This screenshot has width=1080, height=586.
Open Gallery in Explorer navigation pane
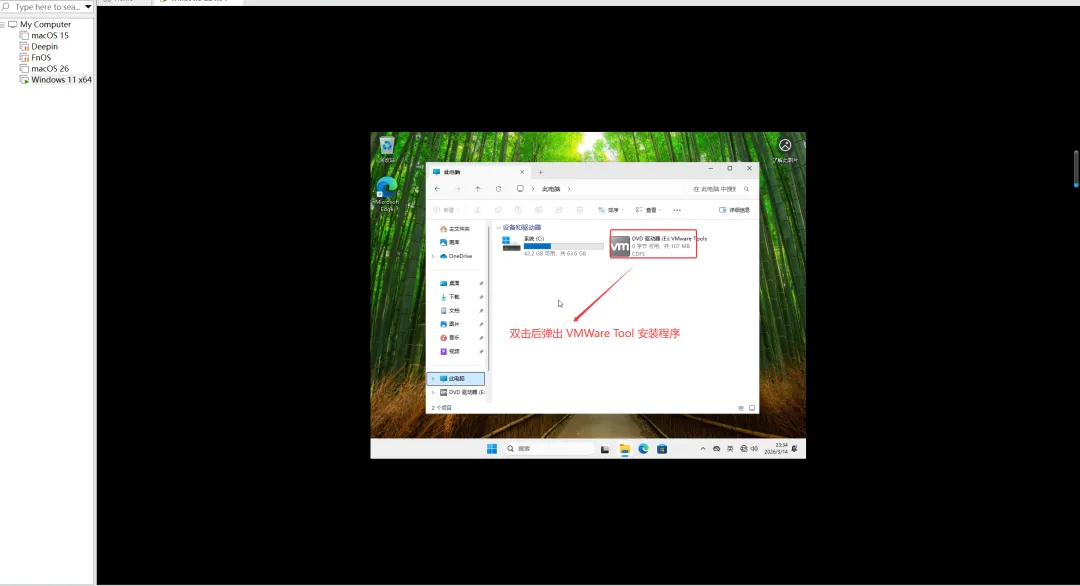click(450, 242)
